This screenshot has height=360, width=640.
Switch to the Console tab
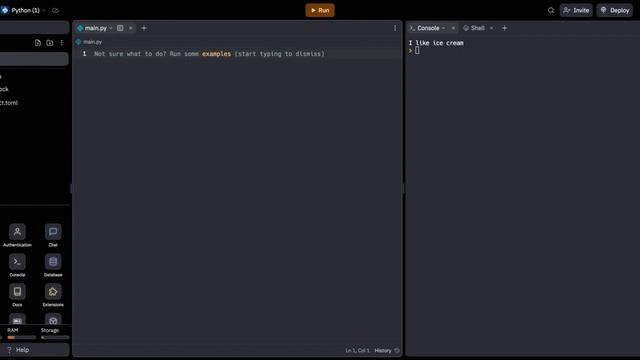(x=428, y=28)
